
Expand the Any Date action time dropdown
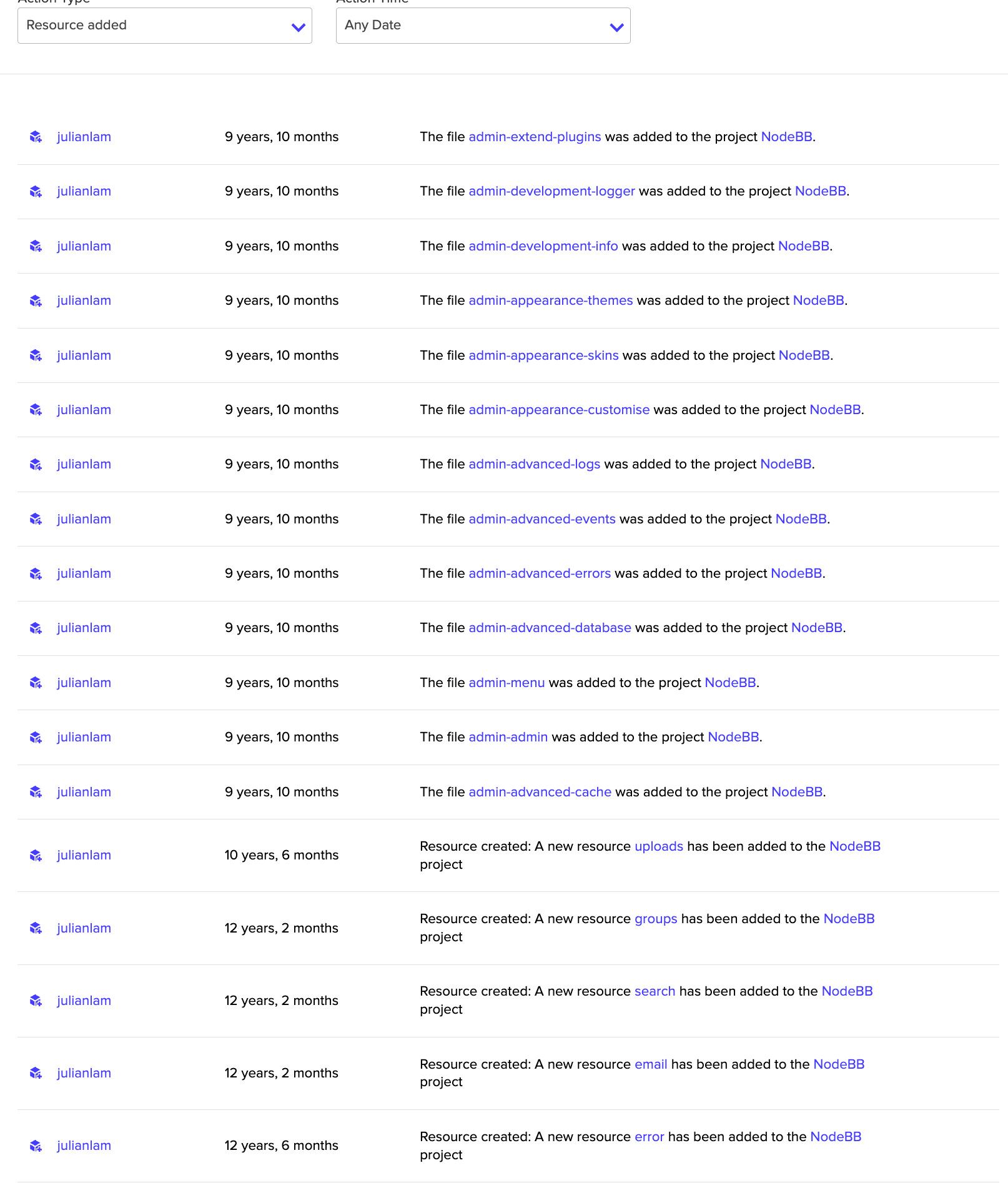[x=483, y=26]
